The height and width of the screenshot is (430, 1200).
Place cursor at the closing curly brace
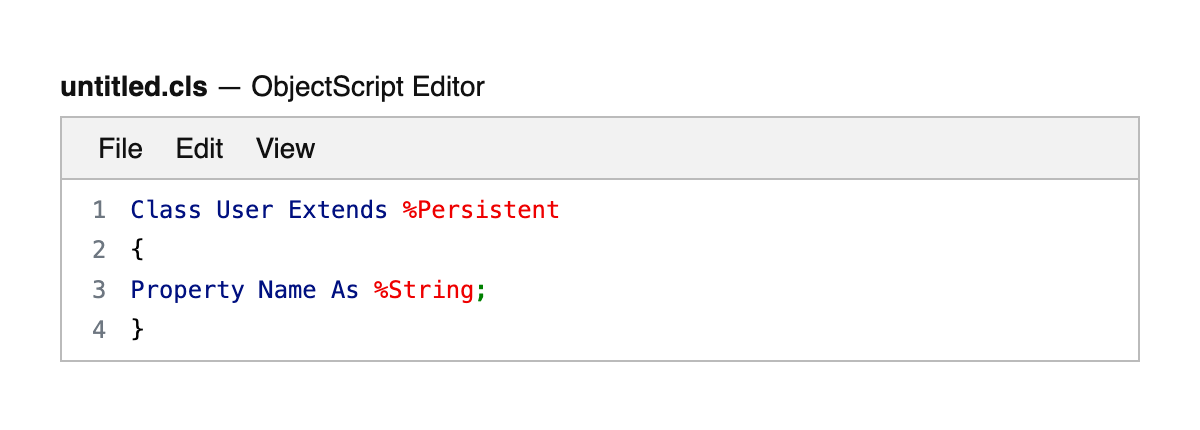(x=138, y=329)
